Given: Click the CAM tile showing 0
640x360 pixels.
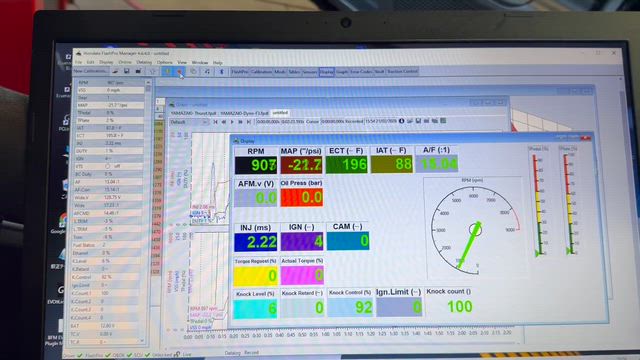Looking at the screenshot, I should (x=348, y=241).
